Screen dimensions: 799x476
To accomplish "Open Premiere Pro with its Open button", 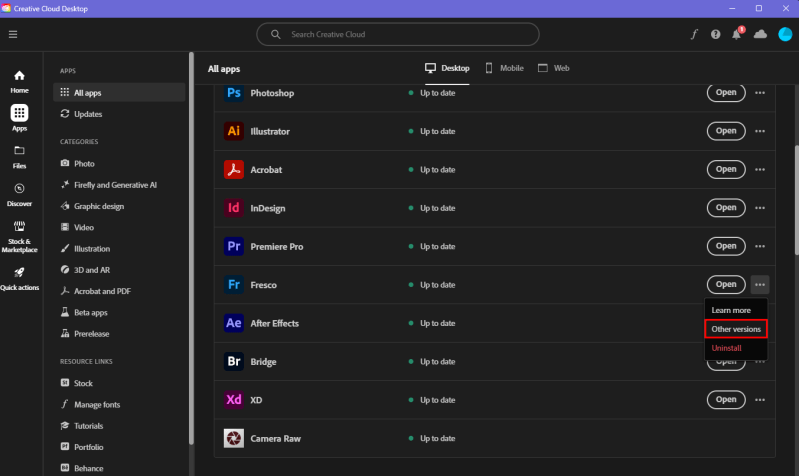I will point(726,246).
